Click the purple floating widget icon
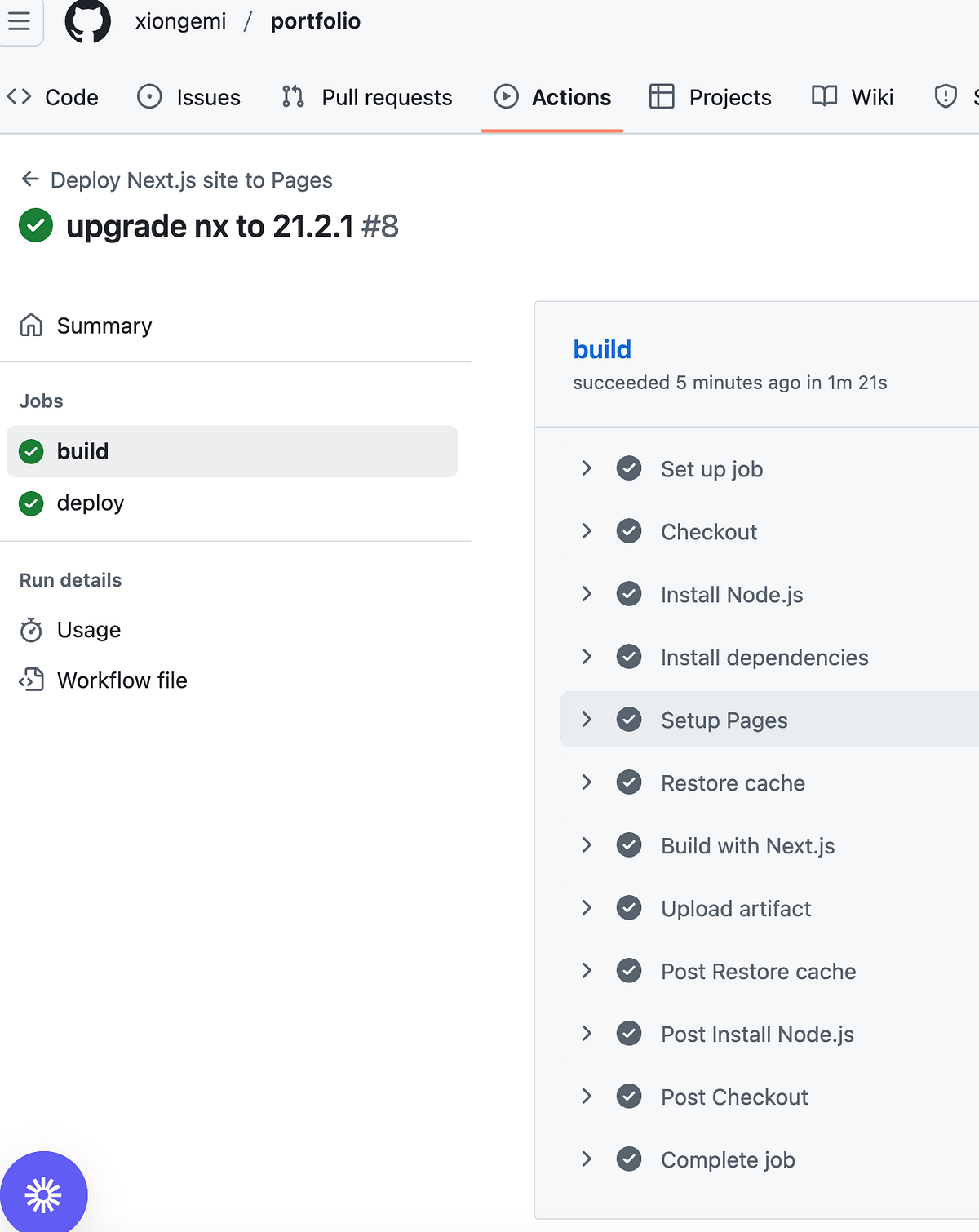 tap(43, 1194)
